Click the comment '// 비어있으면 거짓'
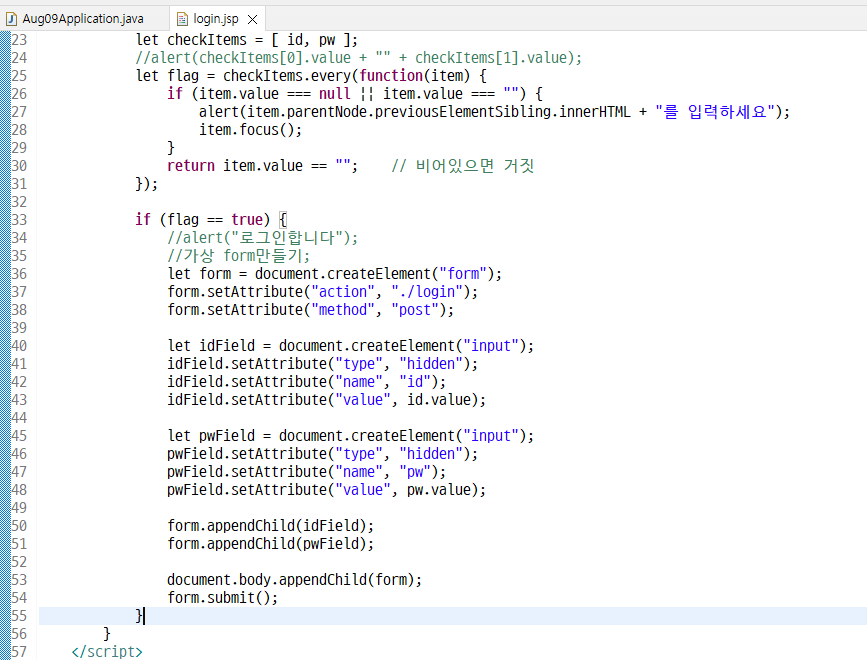Viewport: 867px width, 660px height. tap(462, 166)
